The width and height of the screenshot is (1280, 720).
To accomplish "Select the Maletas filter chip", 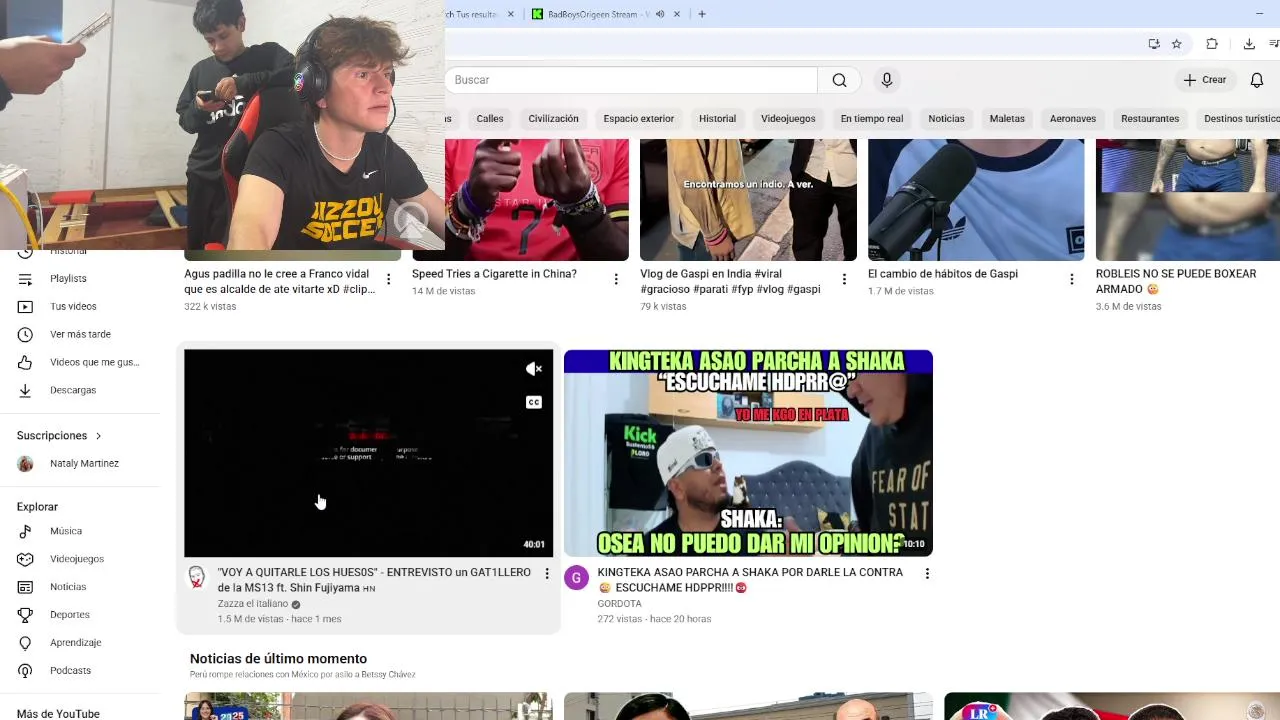I will [1007, 118].
